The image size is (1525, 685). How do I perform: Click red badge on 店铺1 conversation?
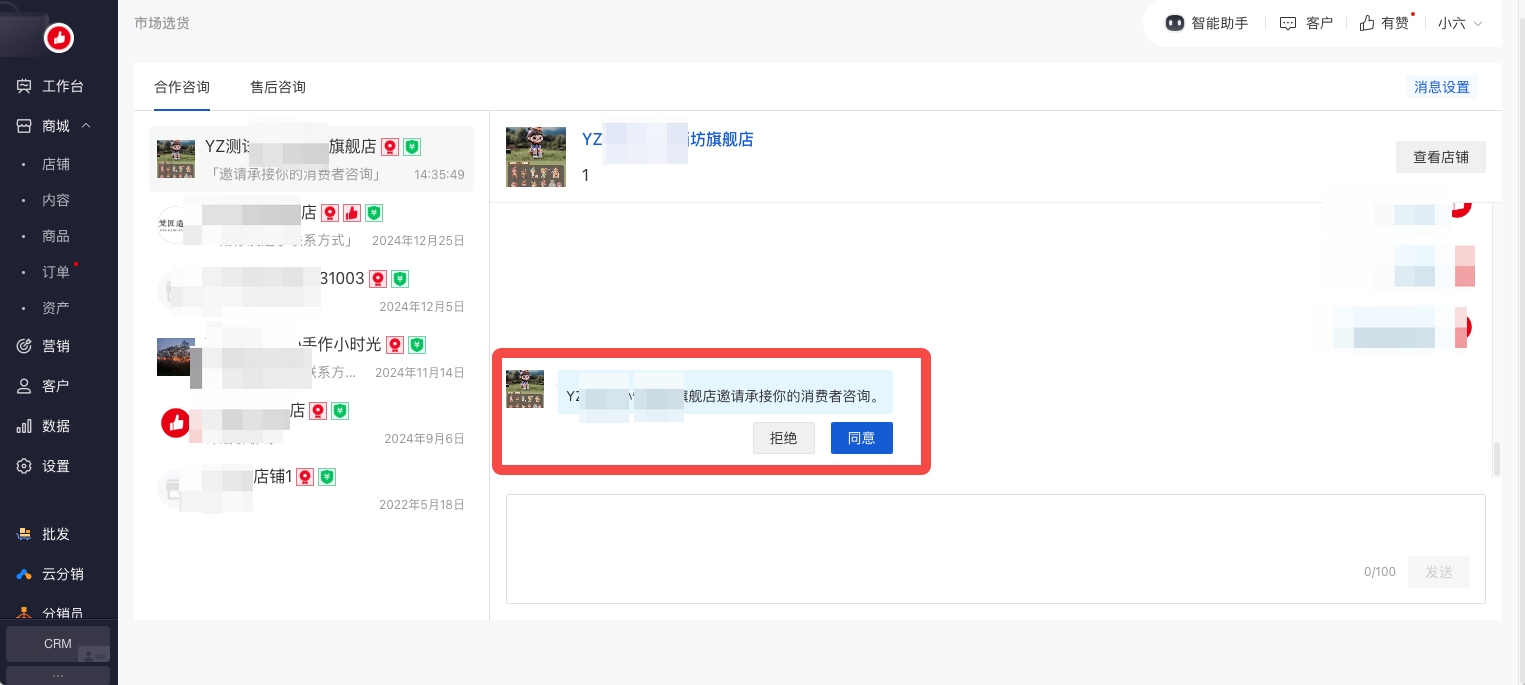coord(305,477)
